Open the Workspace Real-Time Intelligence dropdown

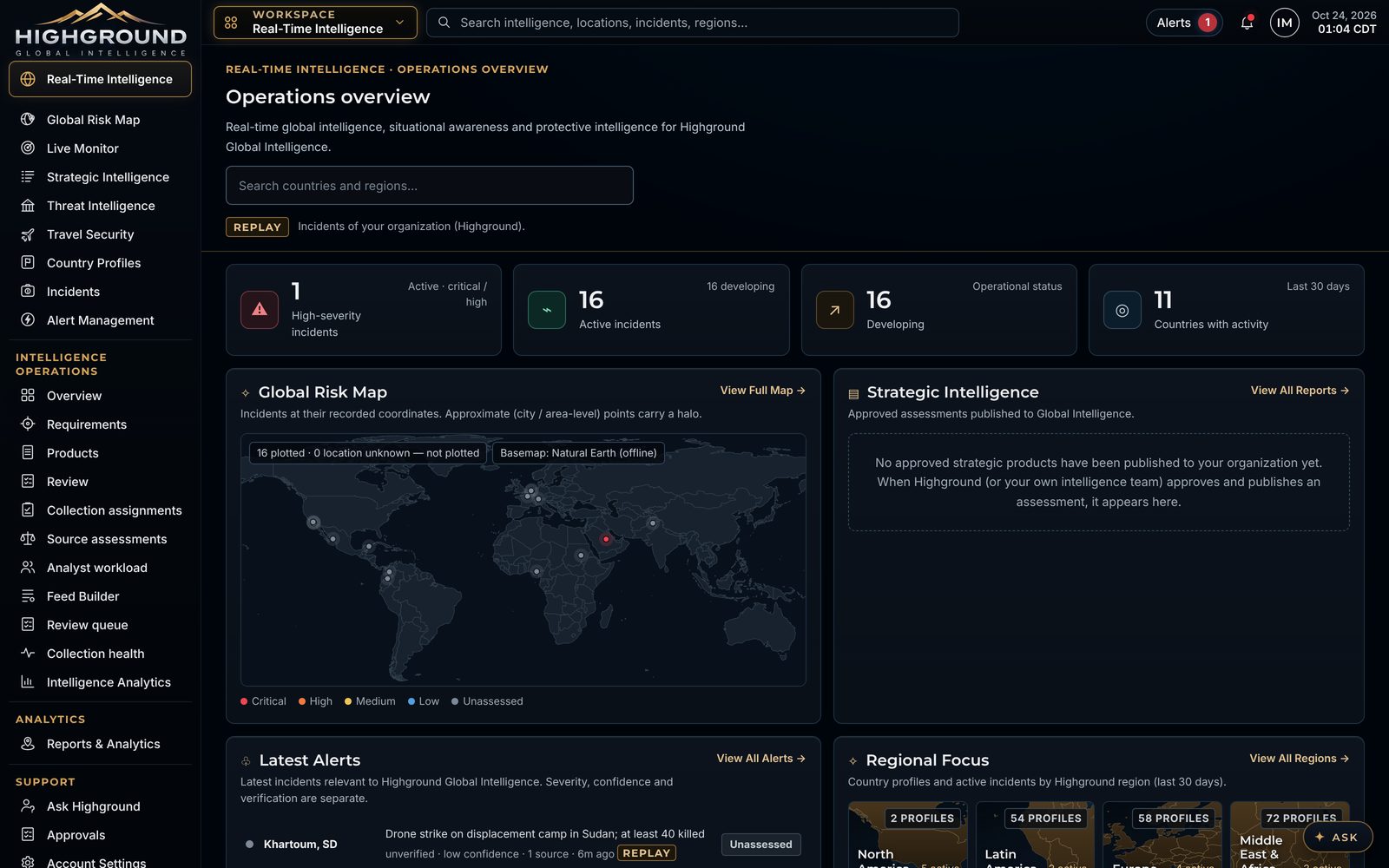(x=315, y=23)
